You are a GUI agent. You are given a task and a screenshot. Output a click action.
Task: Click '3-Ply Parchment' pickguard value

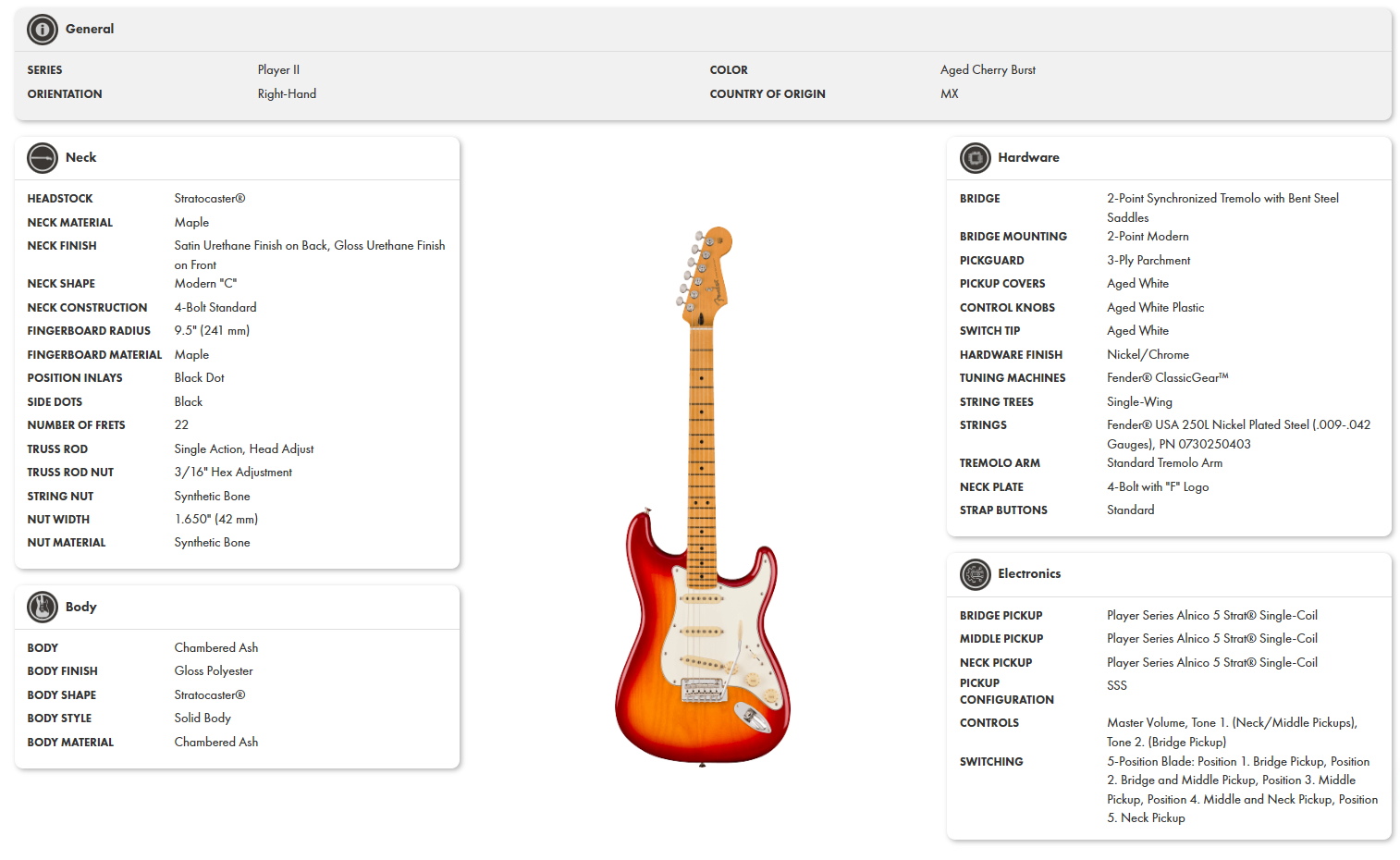1148,261
